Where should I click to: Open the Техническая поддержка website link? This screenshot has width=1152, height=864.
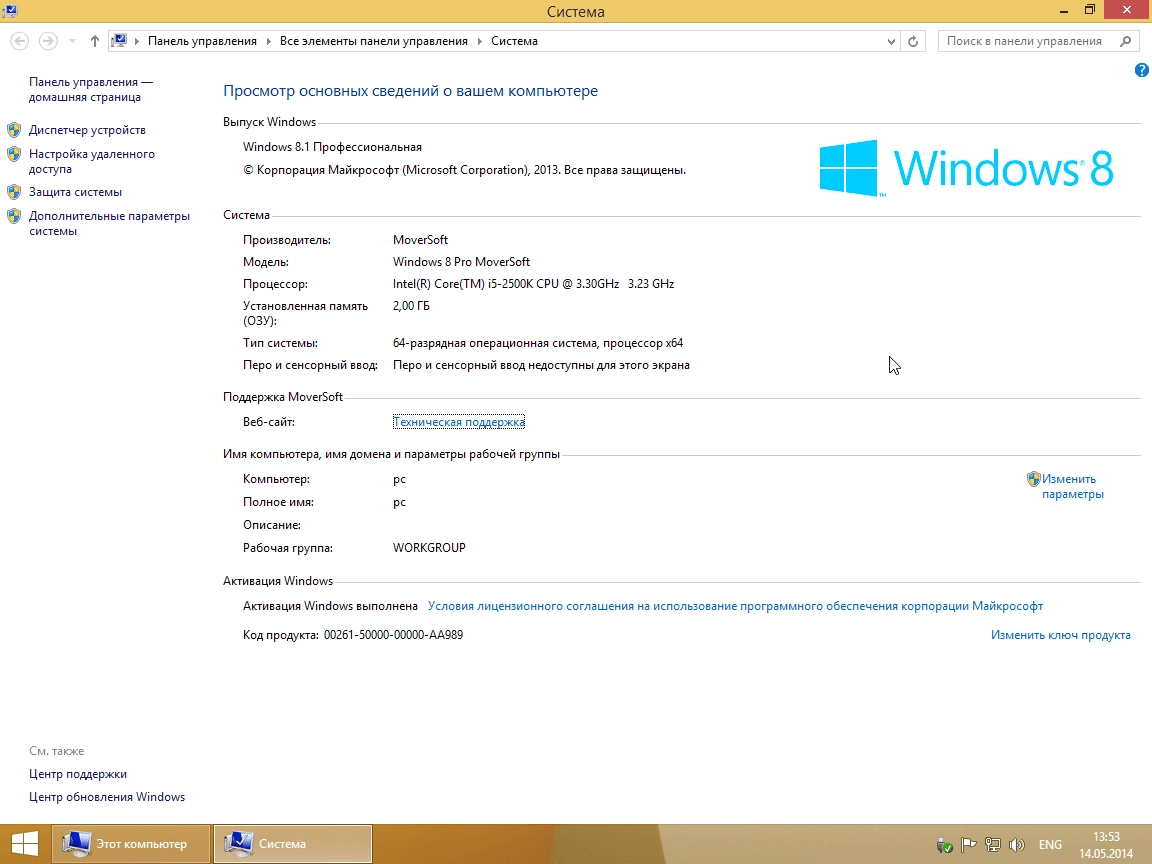[x=458, y=422]
